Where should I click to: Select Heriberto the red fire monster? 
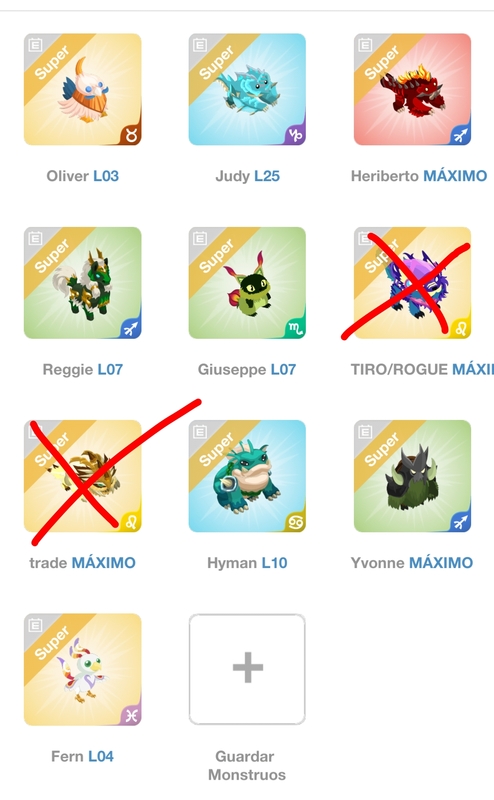(412, 89)
